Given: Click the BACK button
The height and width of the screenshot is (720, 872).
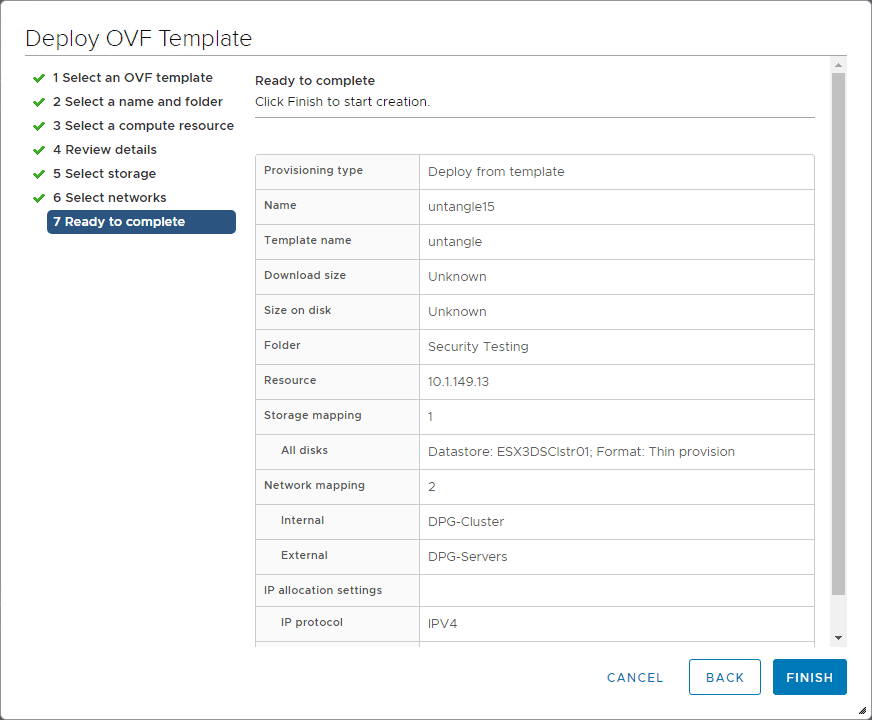Looking at the screenshot, I should coord(724,677).
